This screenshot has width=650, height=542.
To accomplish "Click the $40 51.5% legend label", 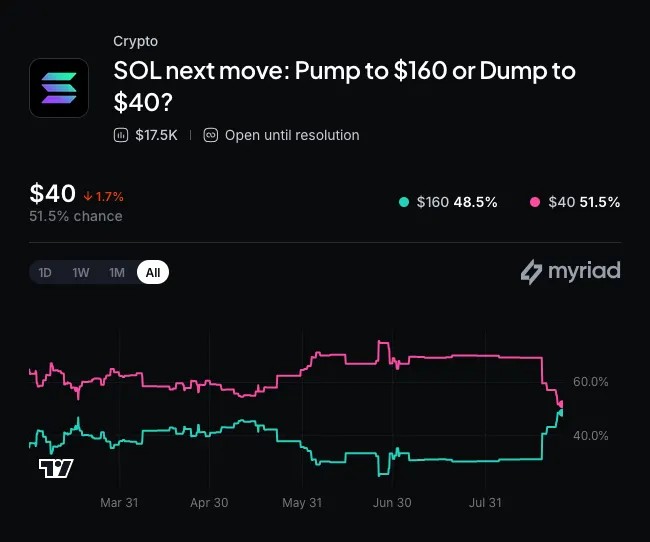I will (584, 202).
